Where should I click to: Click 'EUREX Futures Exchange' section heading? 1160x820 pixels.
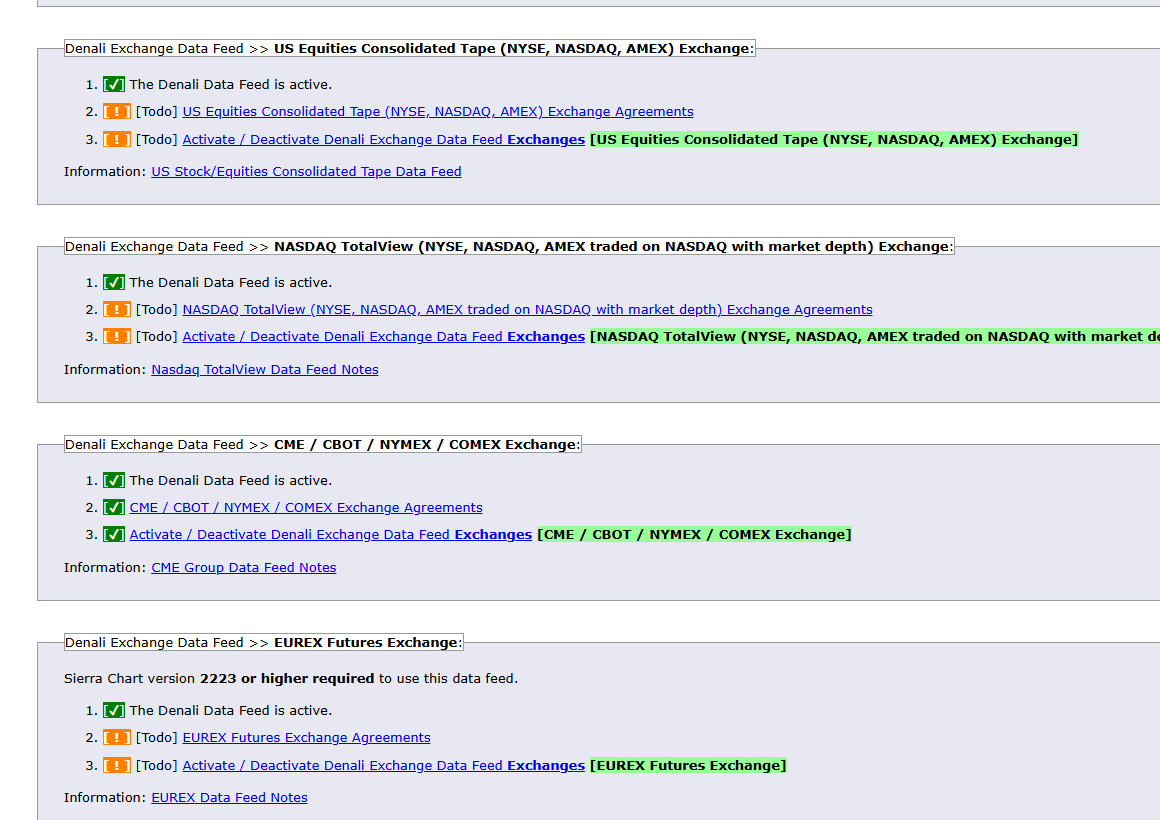pos(263,642)
